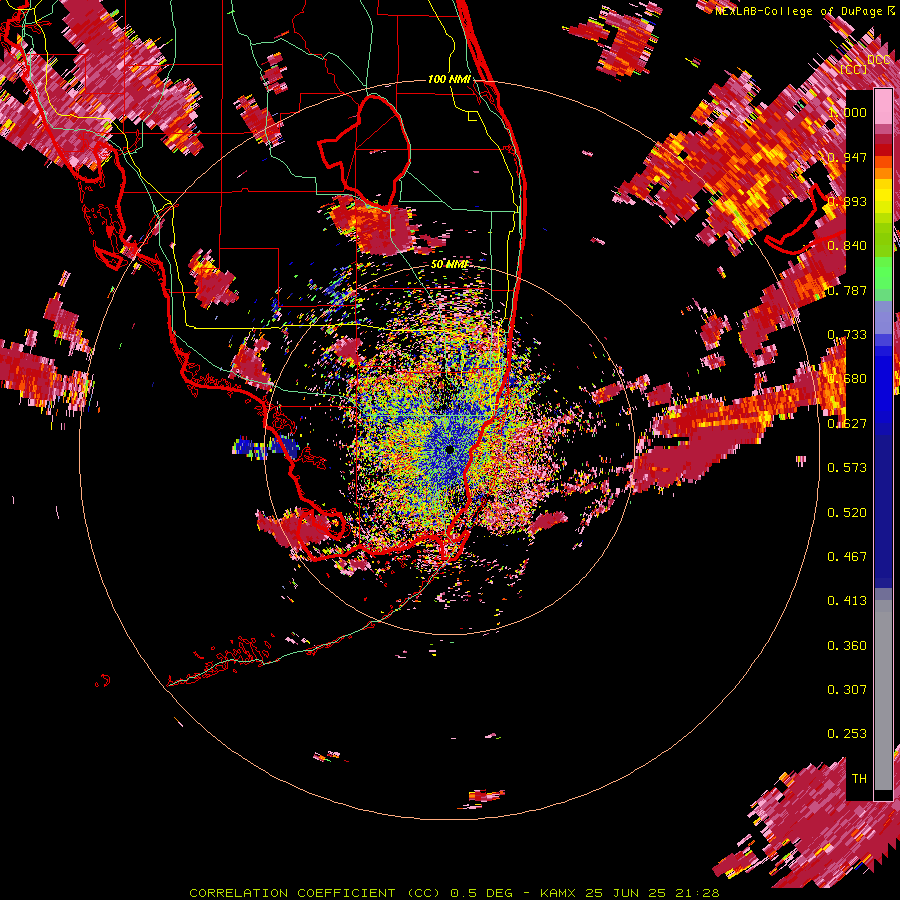Click the 0.5 DEG elevation text
This screenshot has height=900, width=900.
482,893
